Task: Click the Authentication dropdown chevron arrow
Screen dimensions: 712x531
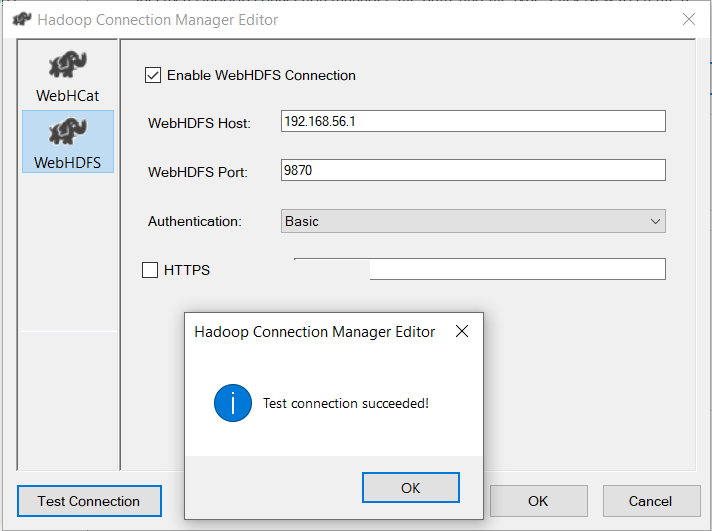Action: (x=655, y=221)
